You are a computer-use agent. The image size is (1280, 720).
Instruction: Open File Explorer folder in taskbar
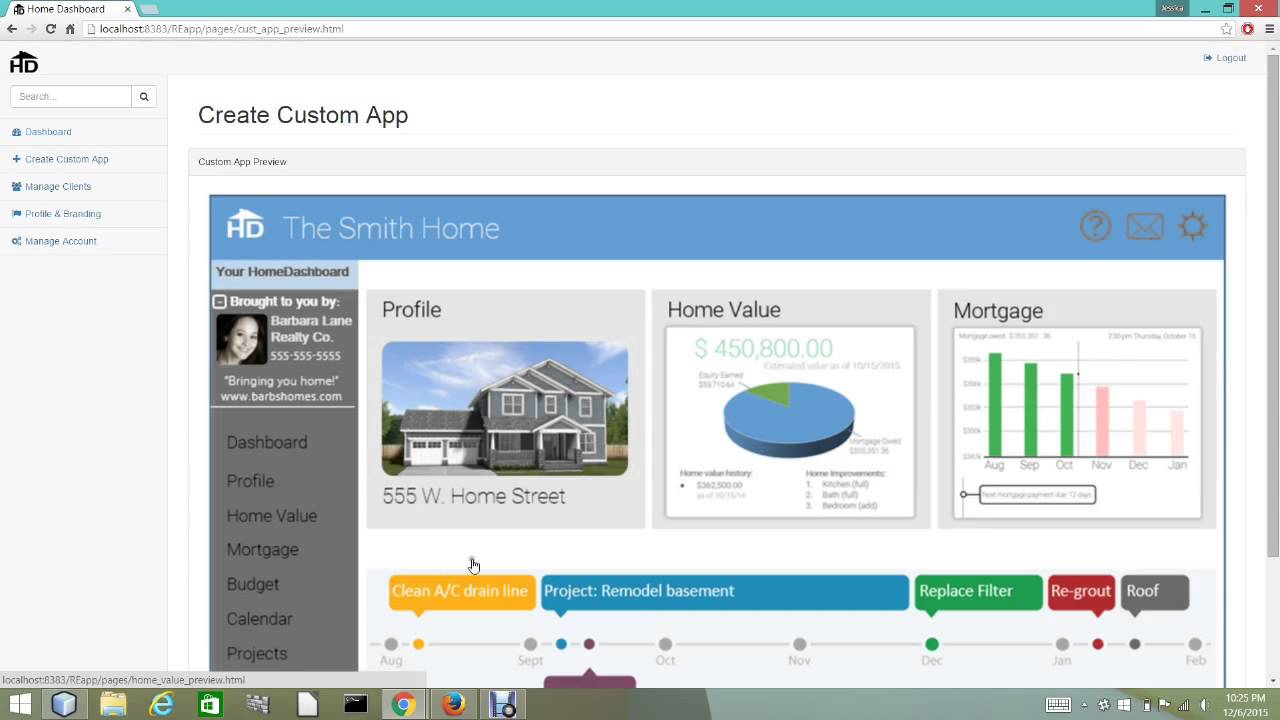click(112, 705)
